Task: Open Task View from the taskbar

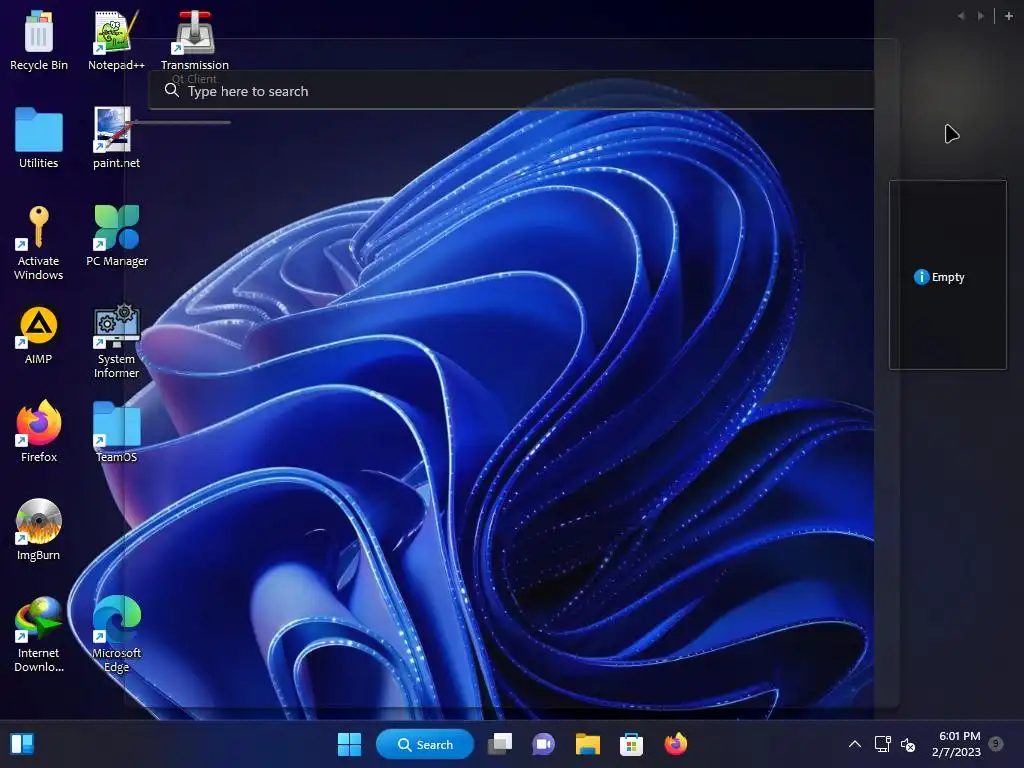Action: pyautogui.click(x=500, y=744)
